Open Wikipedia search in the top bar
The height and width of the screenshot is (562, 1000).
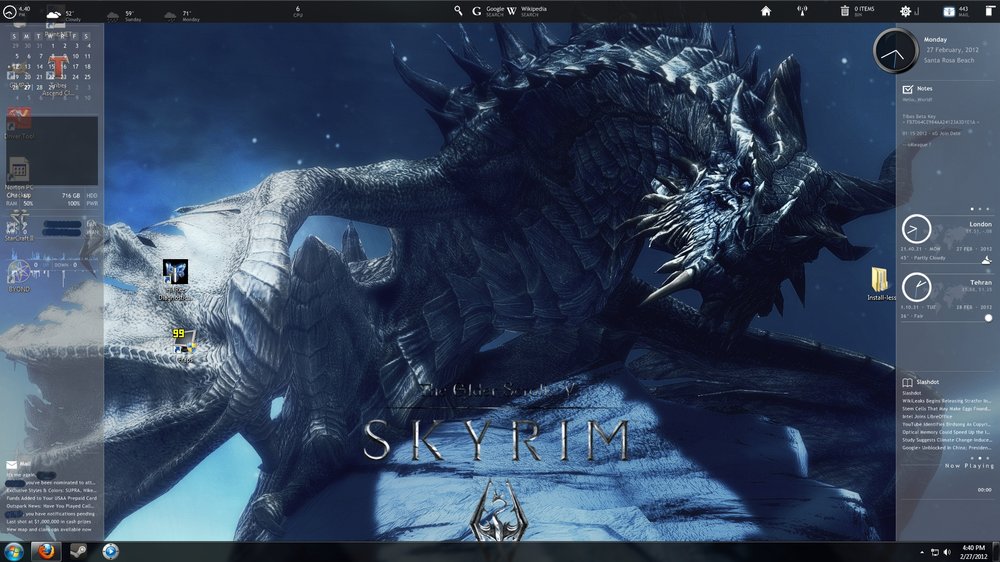point(527,11)
